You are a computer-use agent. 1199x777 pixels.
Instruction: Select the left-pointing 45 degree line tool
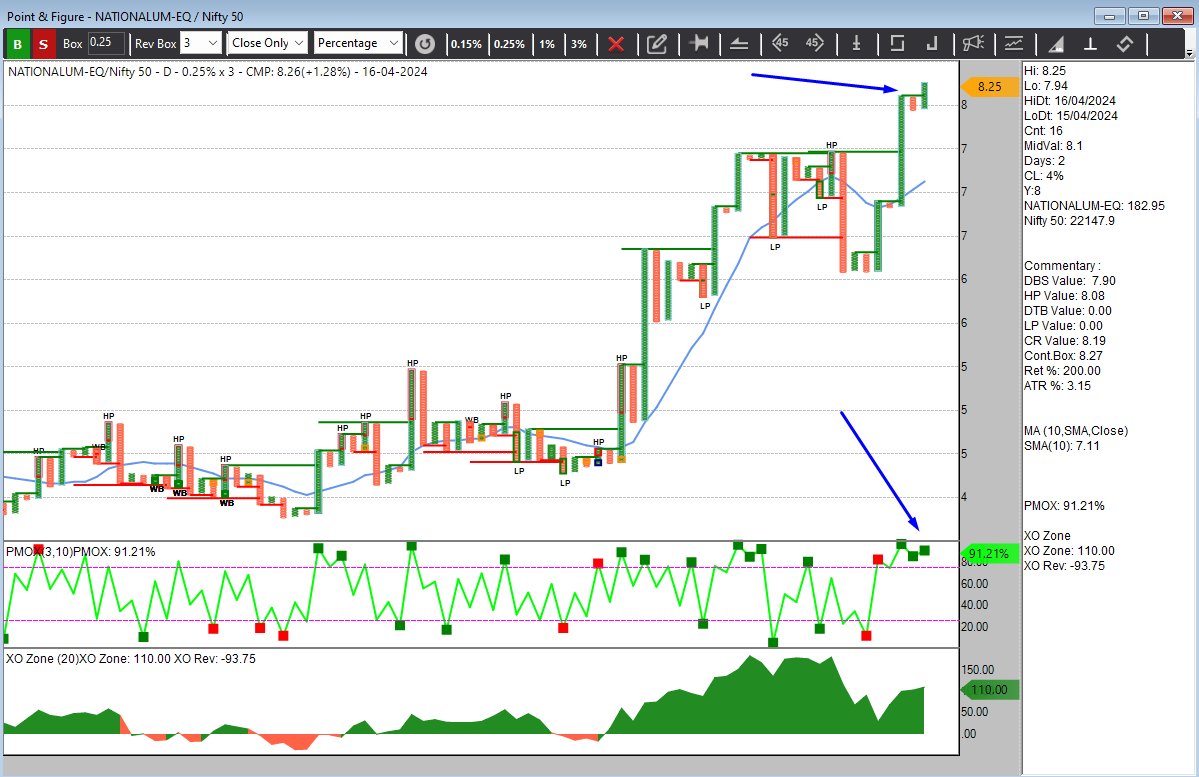[x=780, y=43]
